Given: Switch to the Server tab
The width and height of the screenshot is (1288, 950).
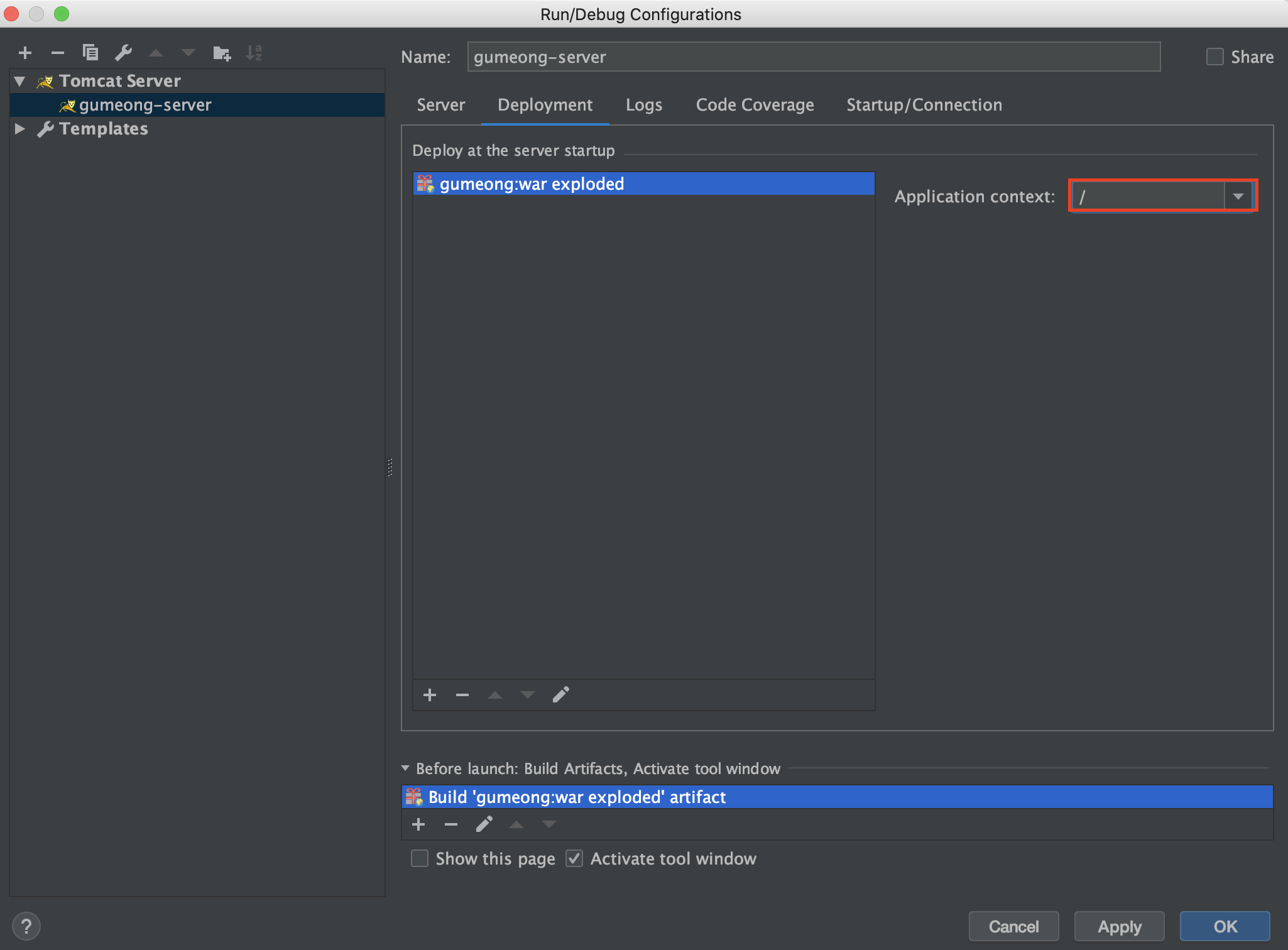Looking at the screenshot, I should [x=441, y=105].
